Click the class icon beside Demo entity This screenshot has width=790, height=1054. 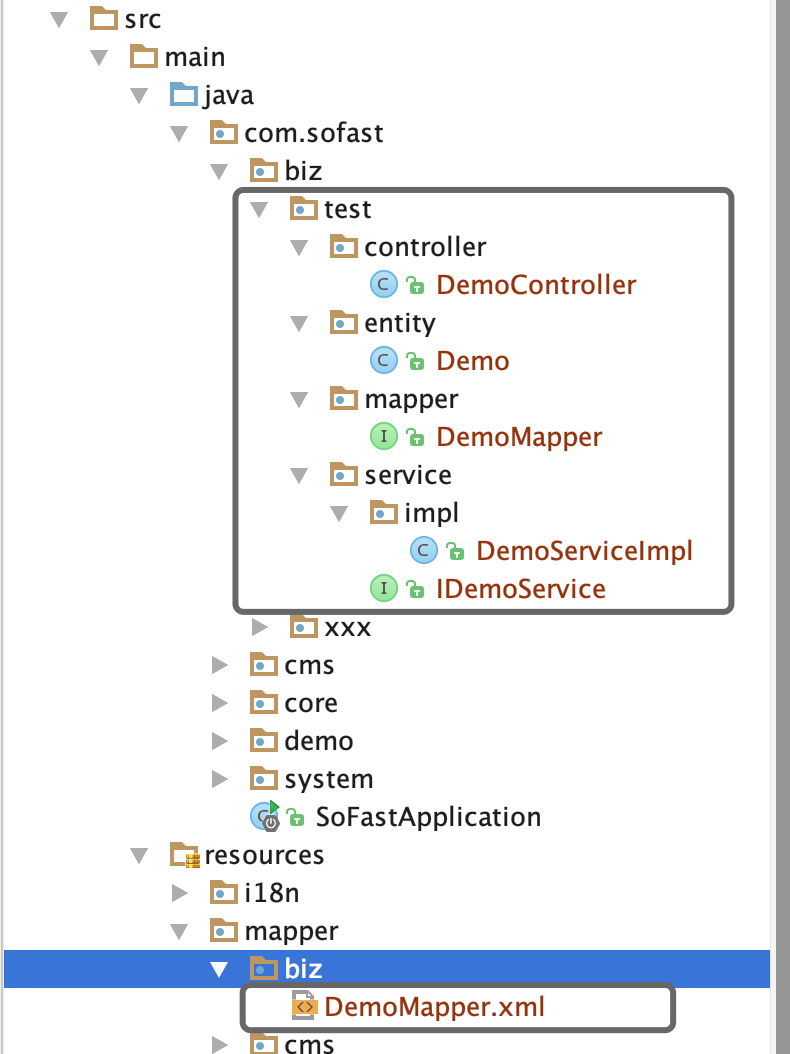click(383, 361)
